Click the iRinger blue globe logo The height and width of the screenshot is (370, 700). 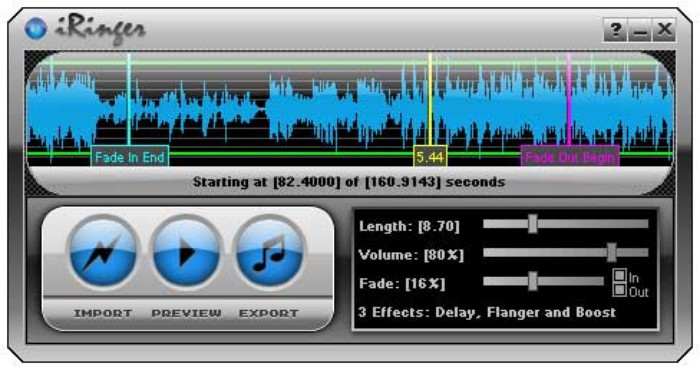36,29
